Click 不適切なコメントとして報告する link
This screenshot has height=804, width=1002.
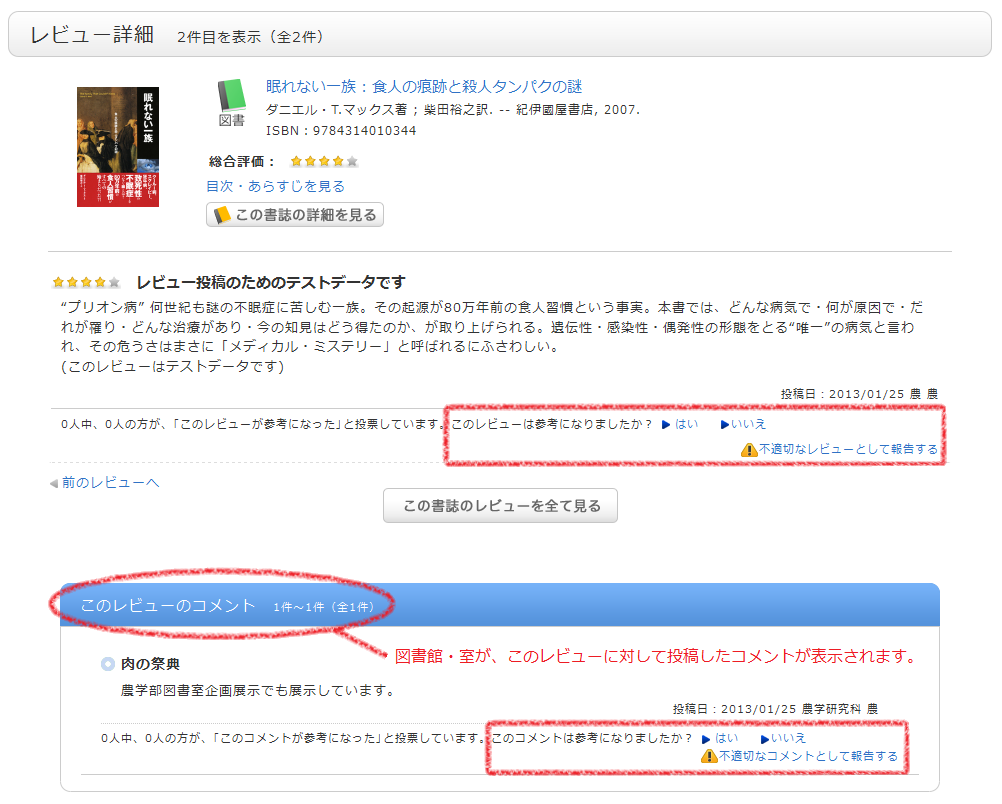(x=808, y=756)
